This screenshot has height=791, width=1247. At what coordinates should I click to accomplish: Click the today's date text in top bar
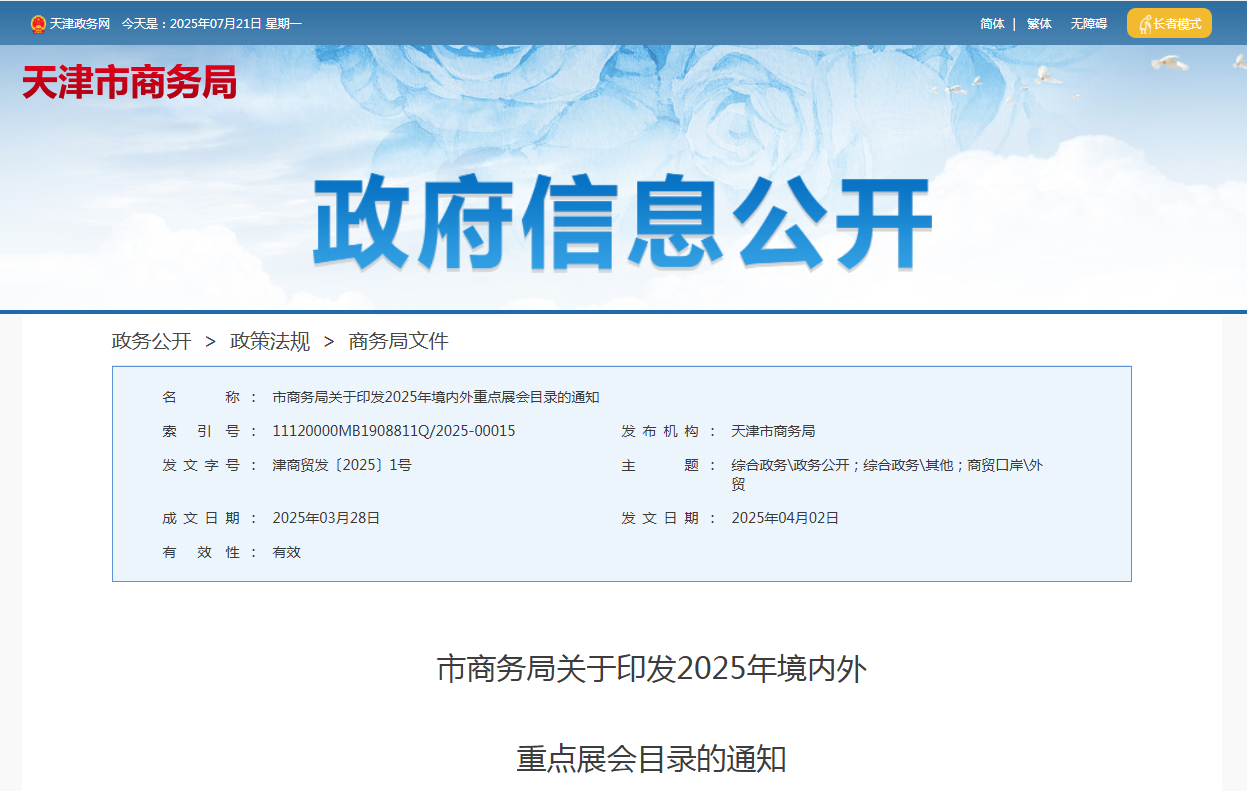(211, 24)
